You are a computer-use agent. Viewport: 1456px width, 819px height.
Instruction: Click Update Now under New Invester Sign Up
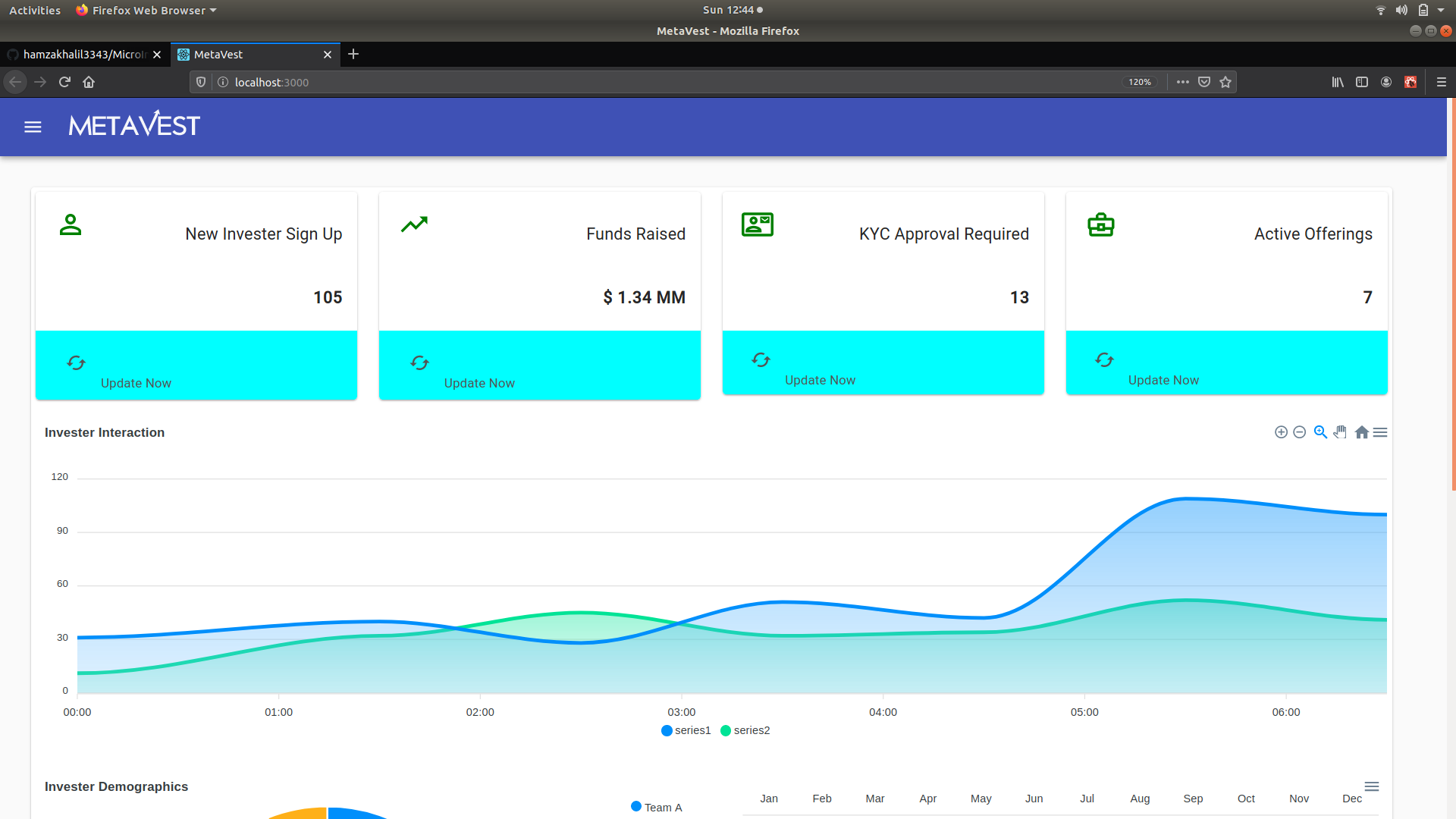(x=136, y=383)
